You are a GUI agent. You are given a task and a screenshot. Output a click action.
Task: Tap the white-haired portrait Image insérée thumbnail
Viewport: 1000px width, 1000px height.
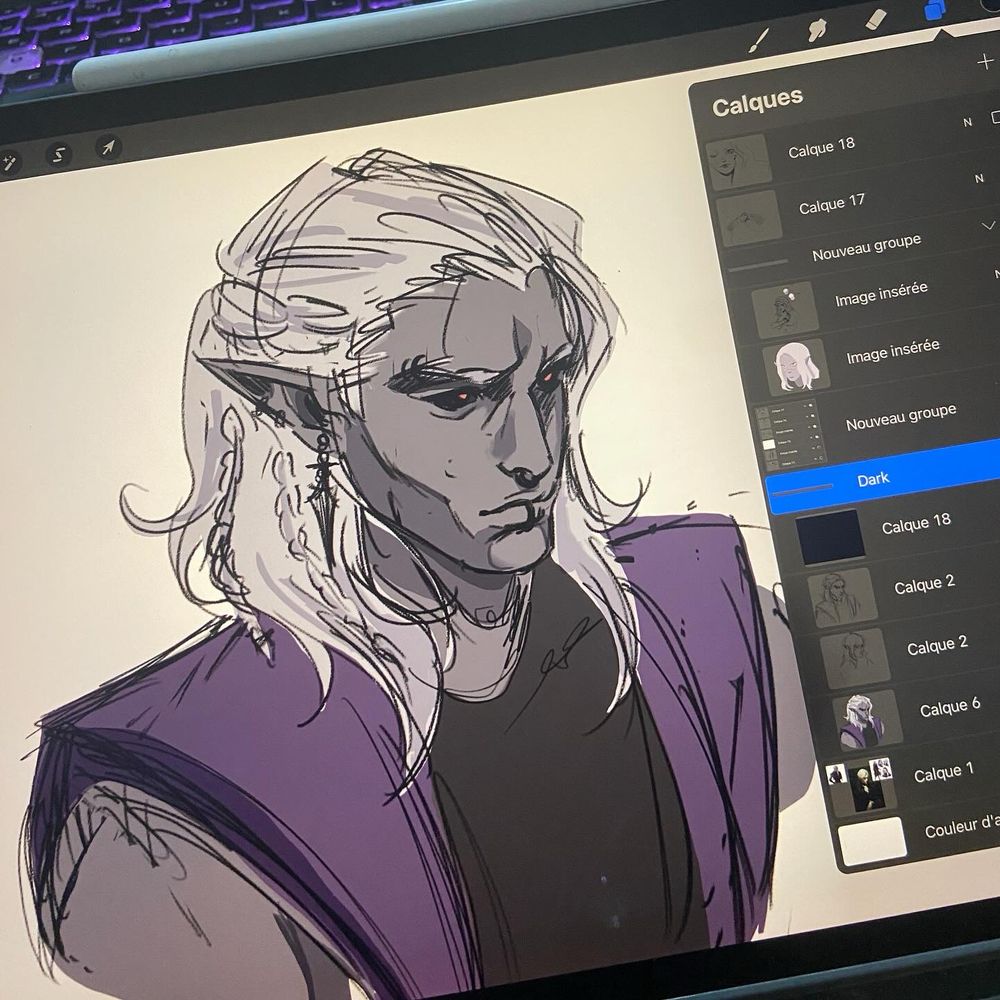796,365
